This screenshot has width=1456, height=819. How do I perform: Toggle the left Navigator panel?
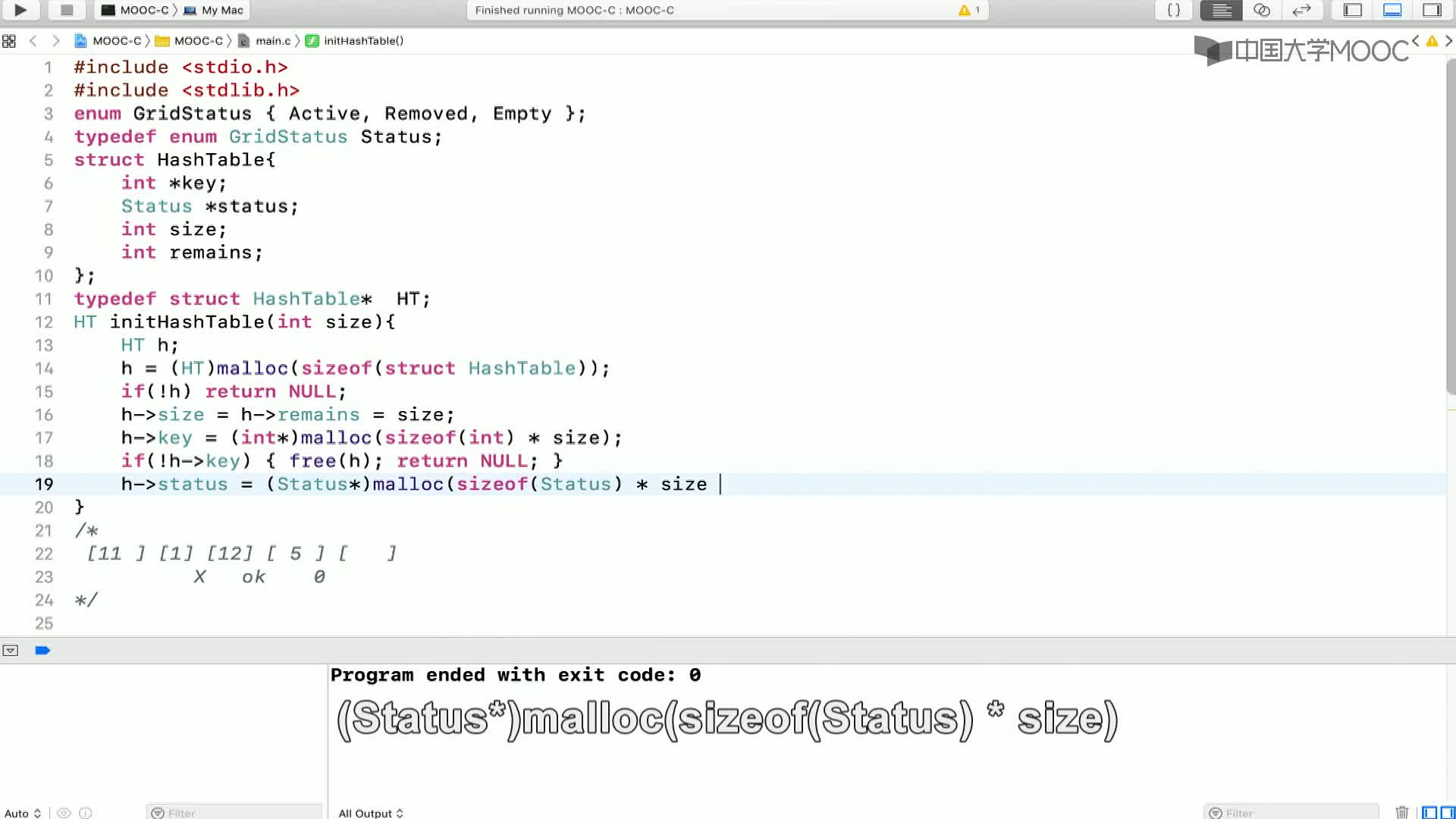[1353, 10]
